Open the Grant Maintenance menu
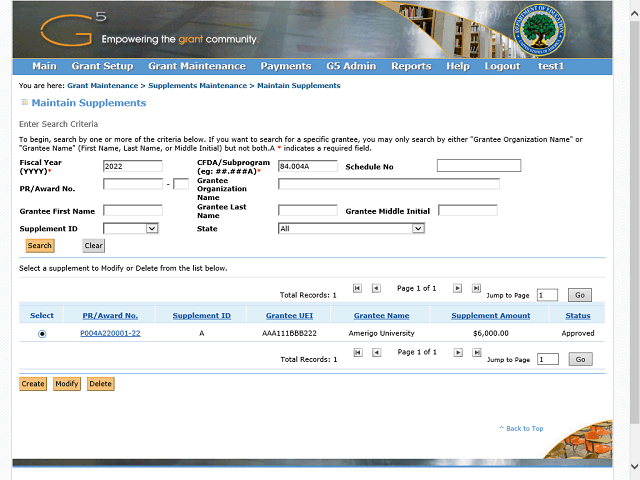Image resolution: width=640 pixels, height=480 pixels. point(196,66)
